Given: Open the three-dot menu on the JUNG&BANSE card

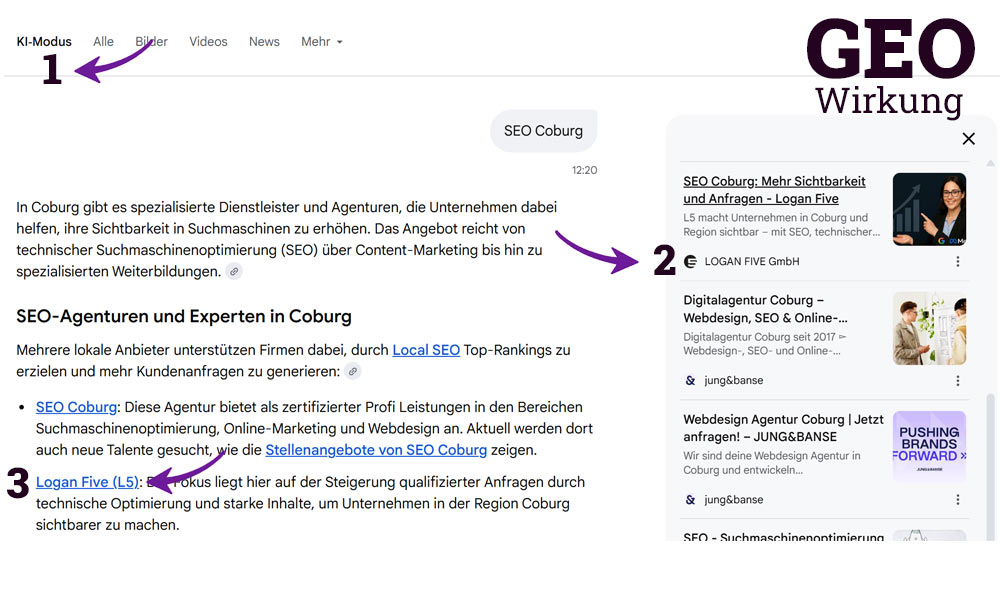Looking at the screenshot, I should point(958,499).
